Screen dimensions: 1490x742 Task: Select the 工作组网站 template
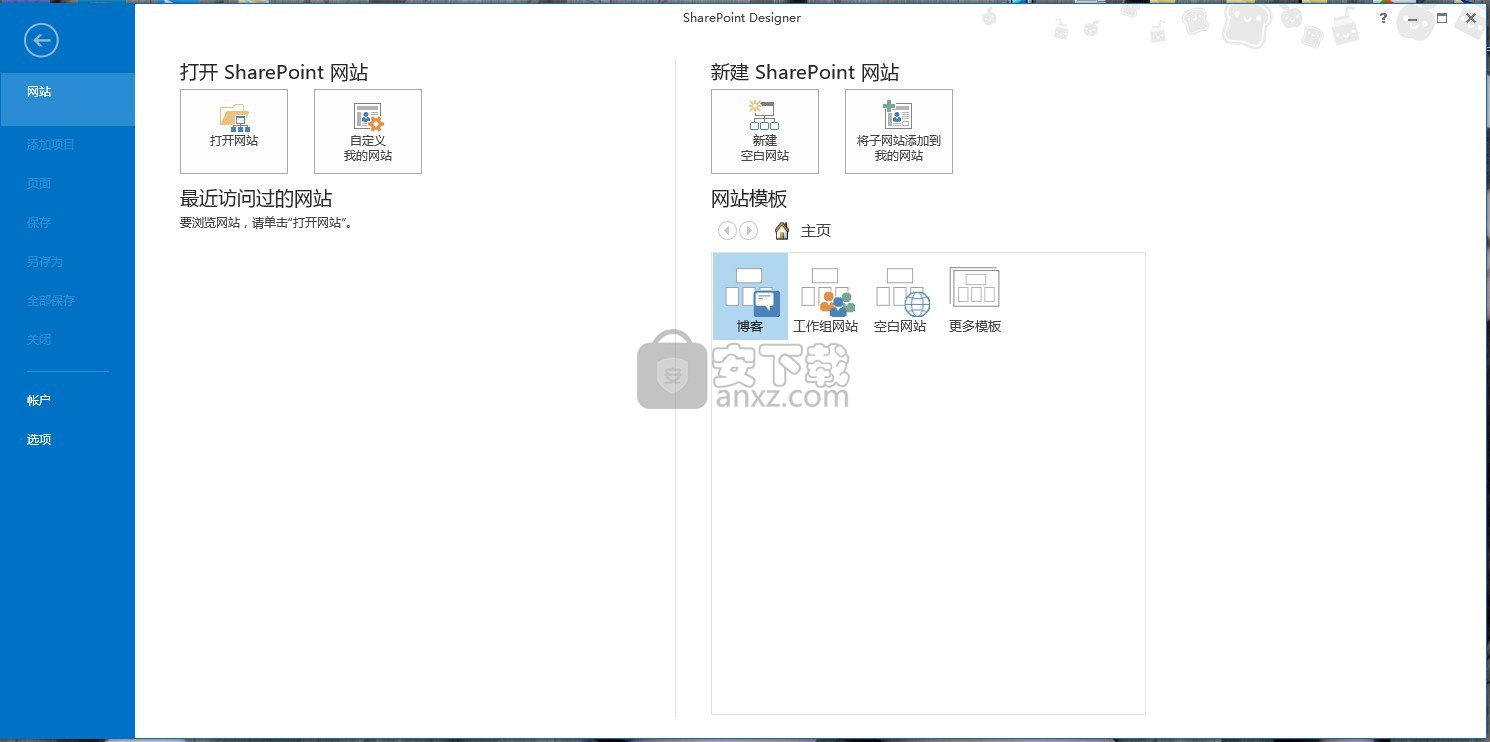(825, 297)
